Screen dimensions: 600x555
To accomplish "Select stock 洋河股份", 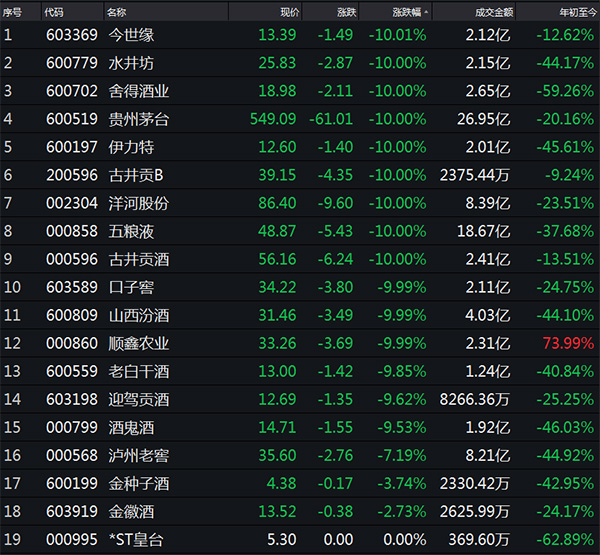I will tap(139, 203).
